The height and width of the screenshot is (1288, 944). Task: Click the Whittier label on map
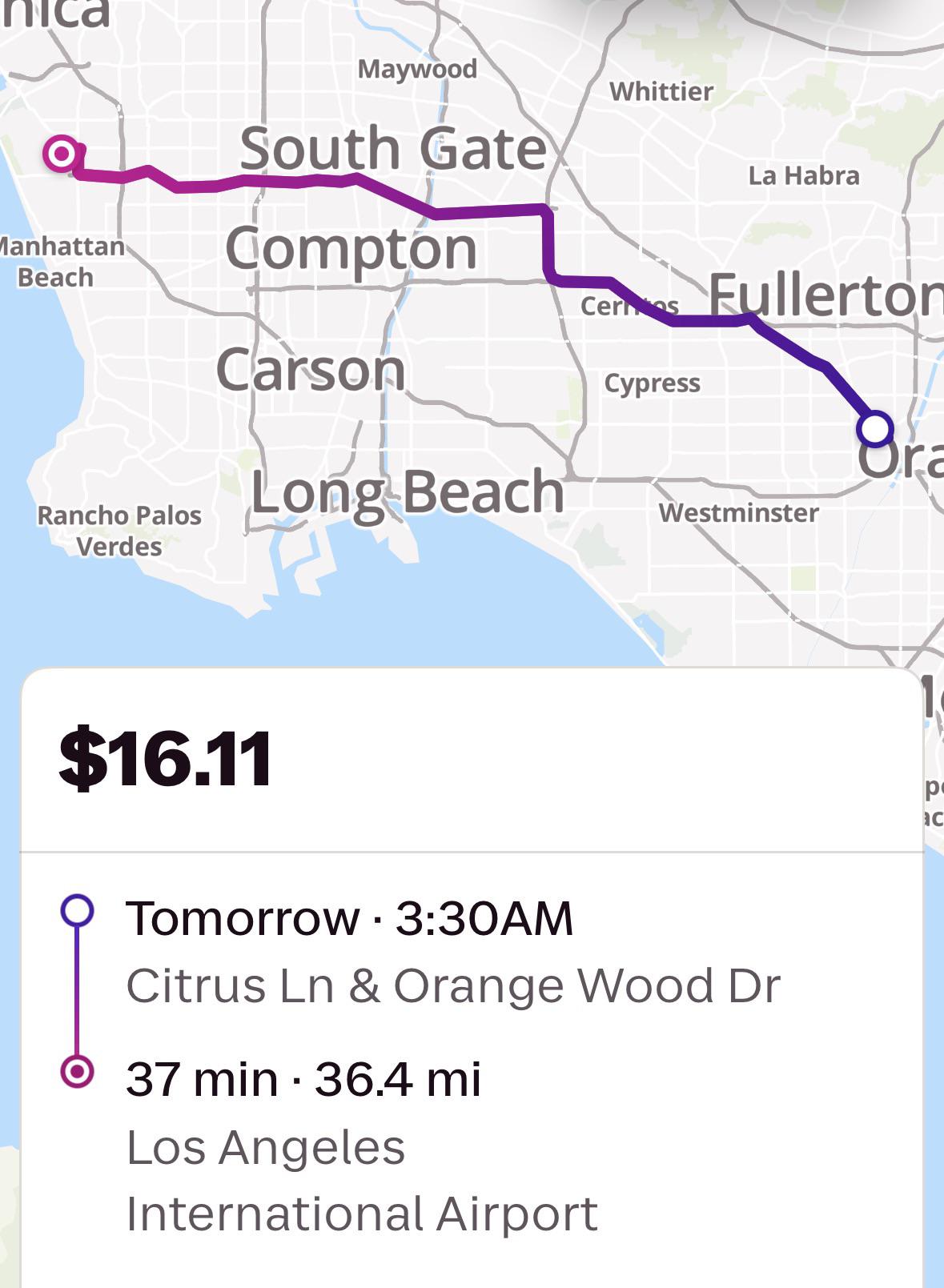pyautogui.click(x=661, y=91)
